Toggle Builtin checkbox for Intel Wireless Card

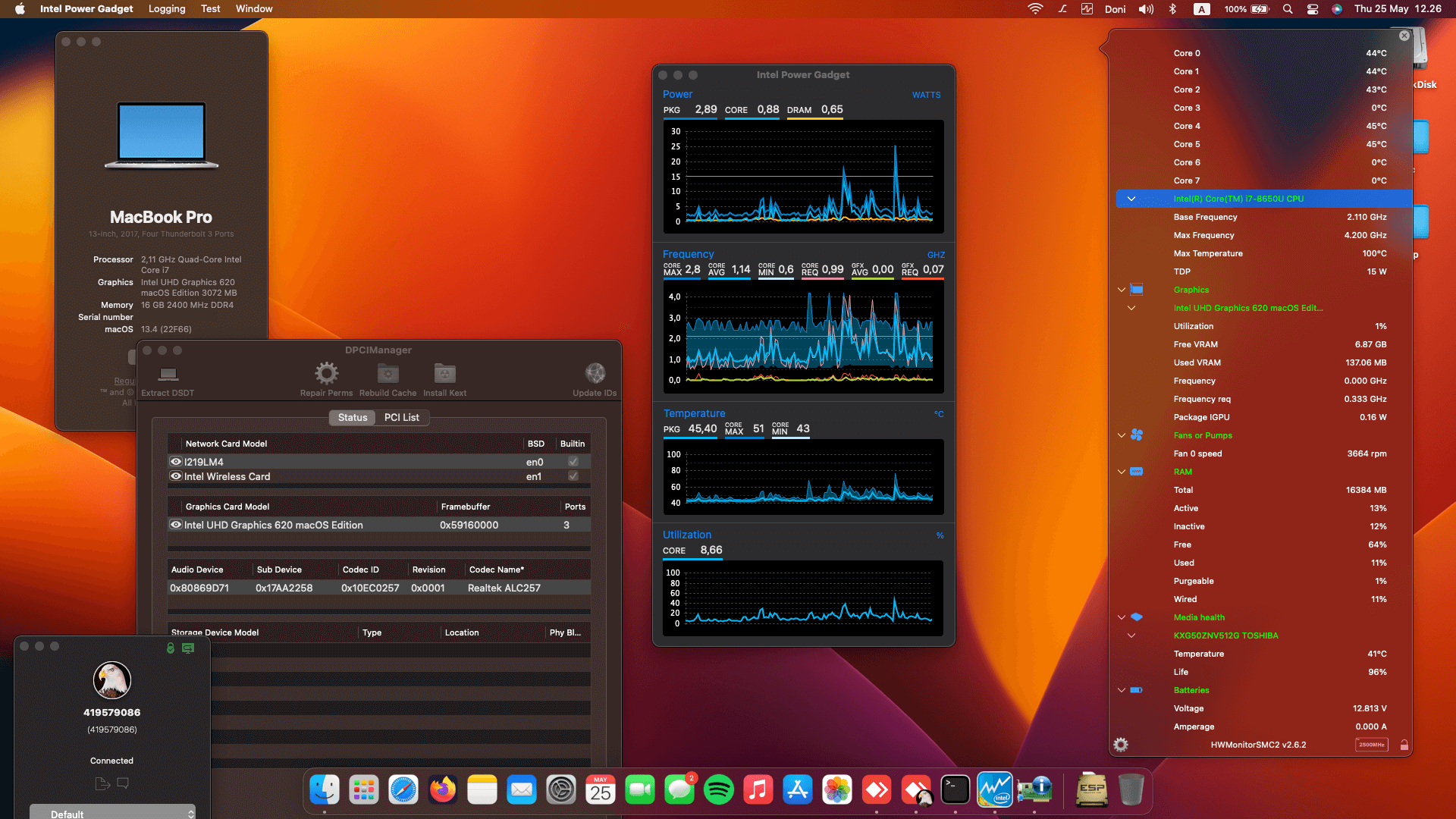pos(573,476)
